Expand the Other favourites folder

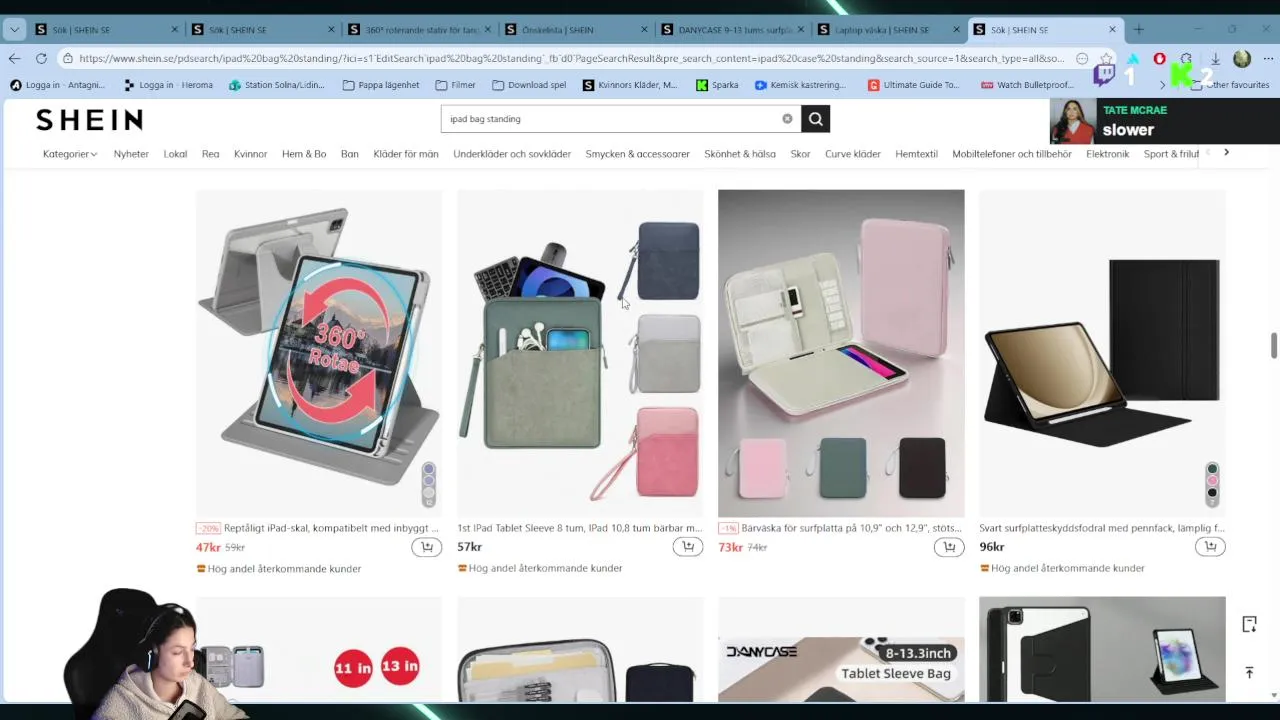pos(1229,85)
